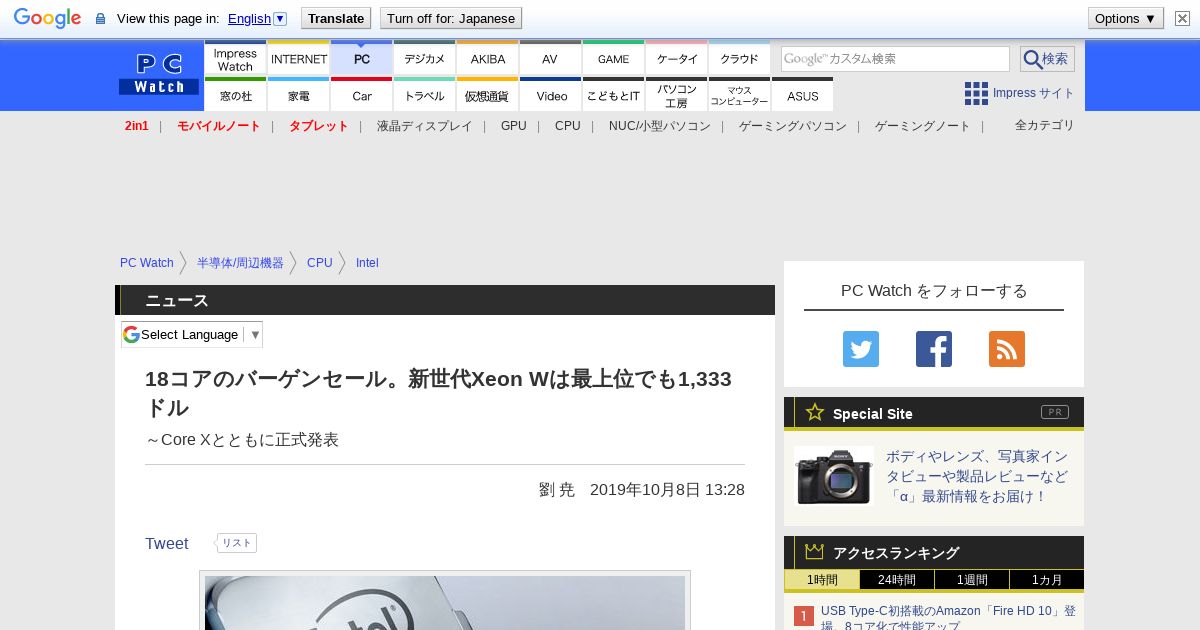The width and height of the screenshot is (1200, 630).
Task: Click Intel breadcrumb link
Action: [x=367, y=263]
